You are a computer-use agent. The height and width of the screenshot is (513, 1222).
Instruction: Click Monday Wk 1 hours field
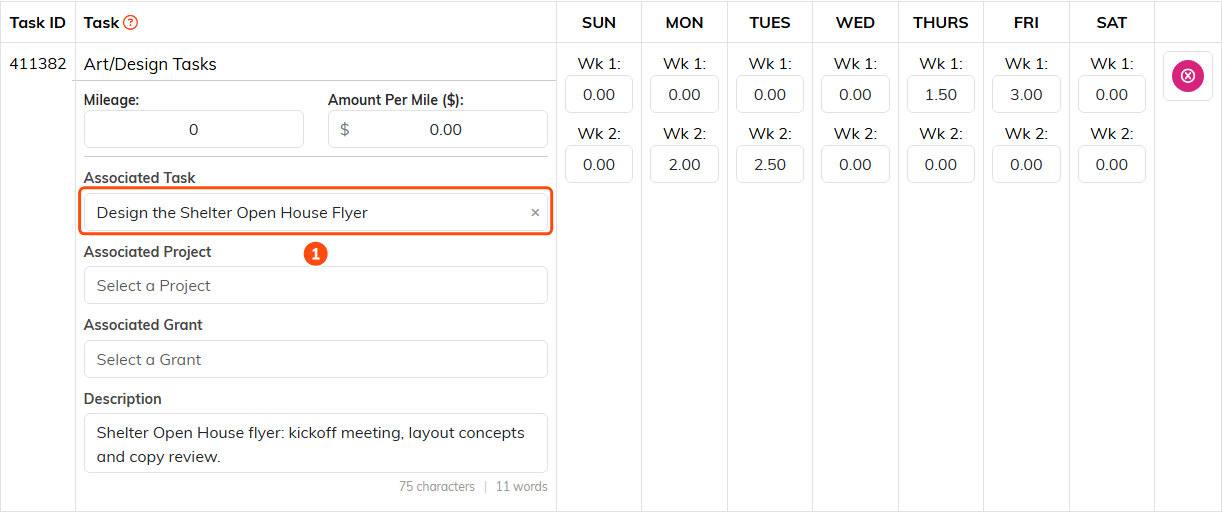tap(684, 94)
